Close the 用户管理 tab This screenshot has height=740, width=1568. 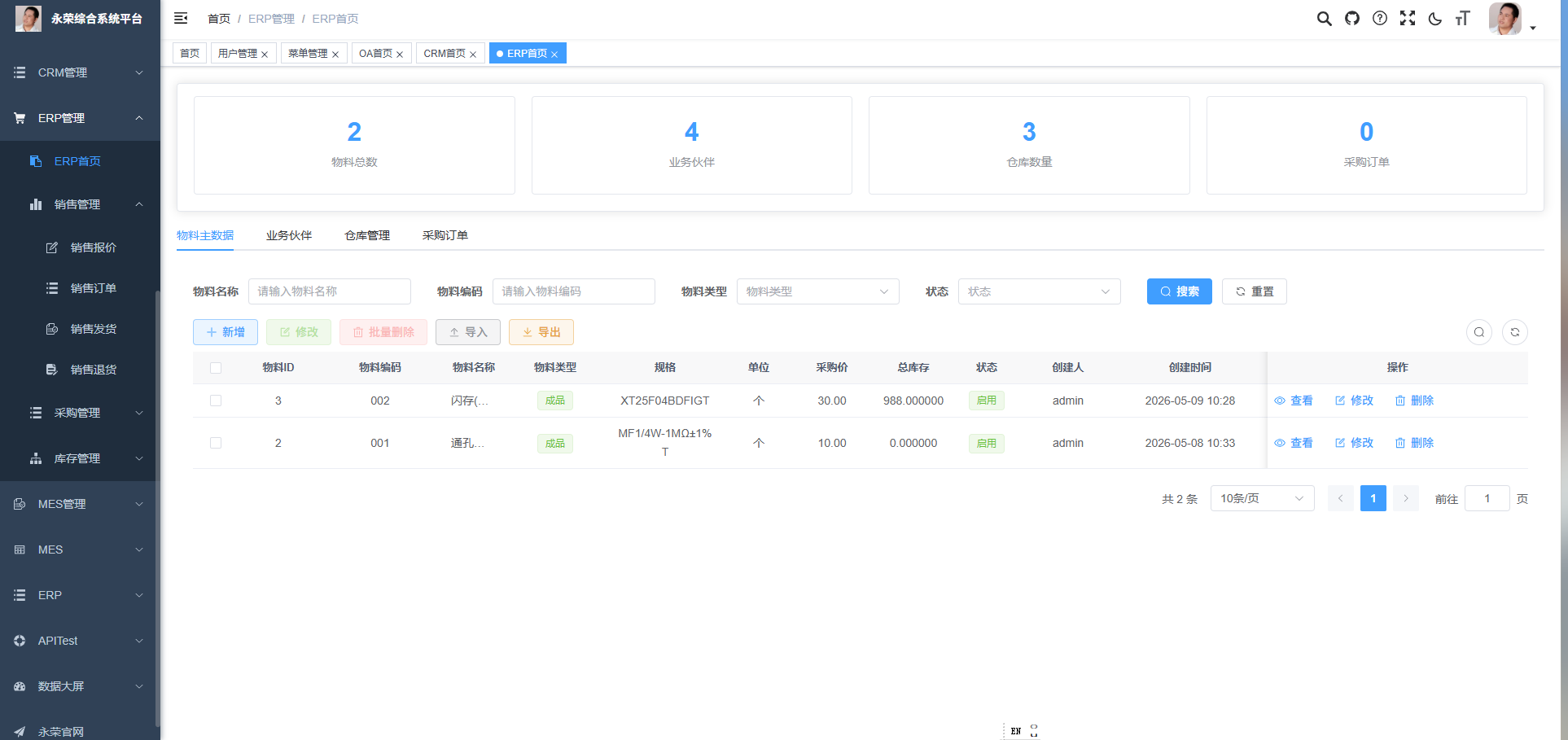tap(265, 55)
